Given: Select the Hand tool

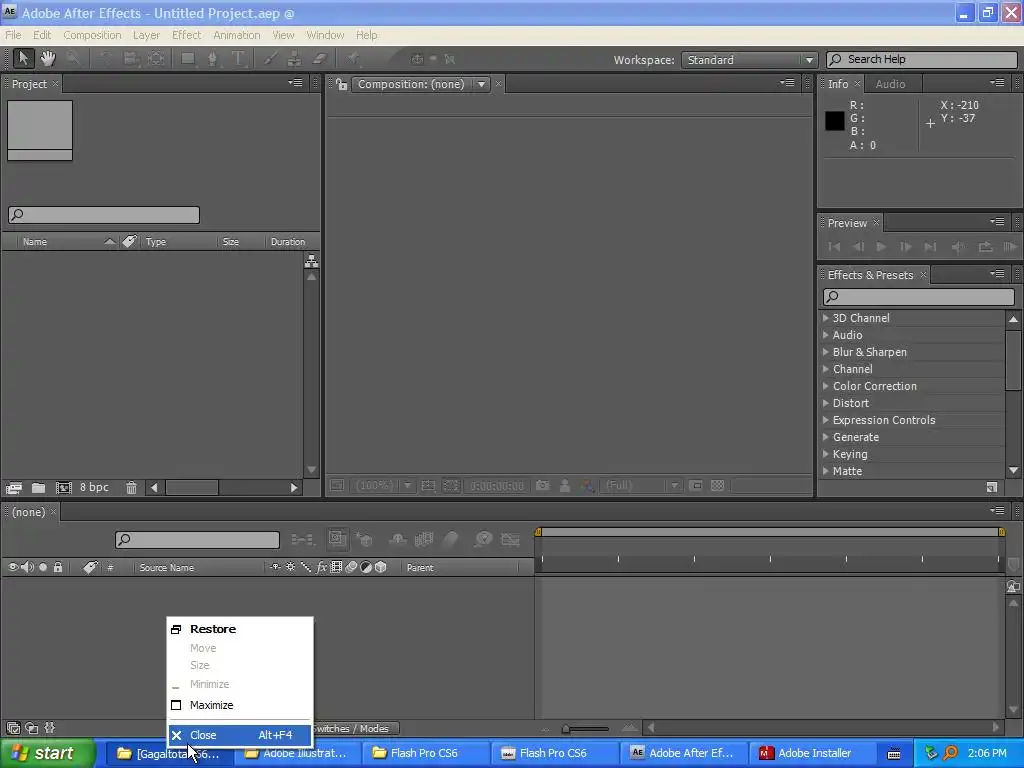Looking at the screenshot, I should click(x=48, y=59).
